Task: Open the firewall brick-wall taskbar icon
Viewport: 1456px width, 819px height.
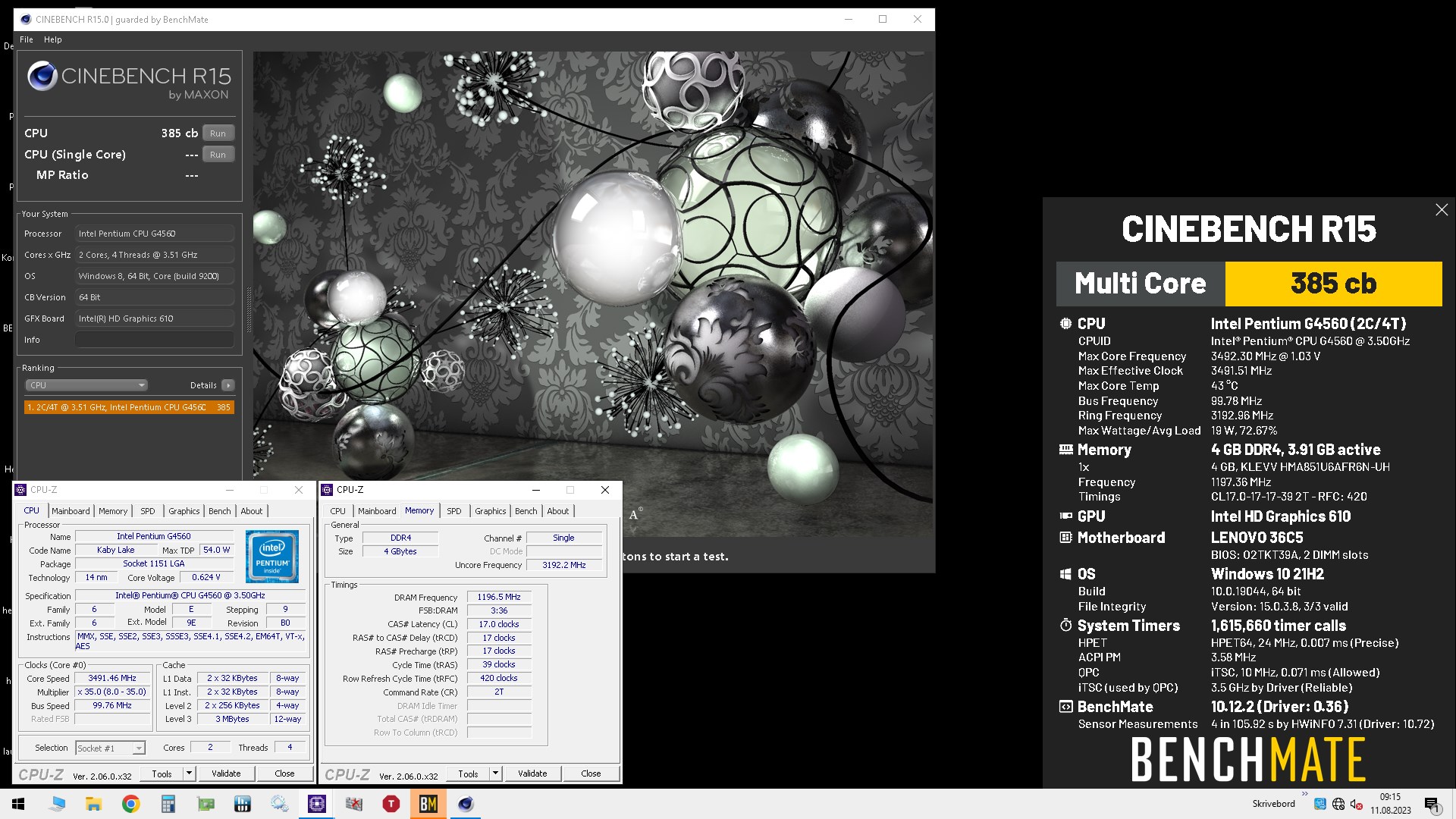Action: (354, 804)
